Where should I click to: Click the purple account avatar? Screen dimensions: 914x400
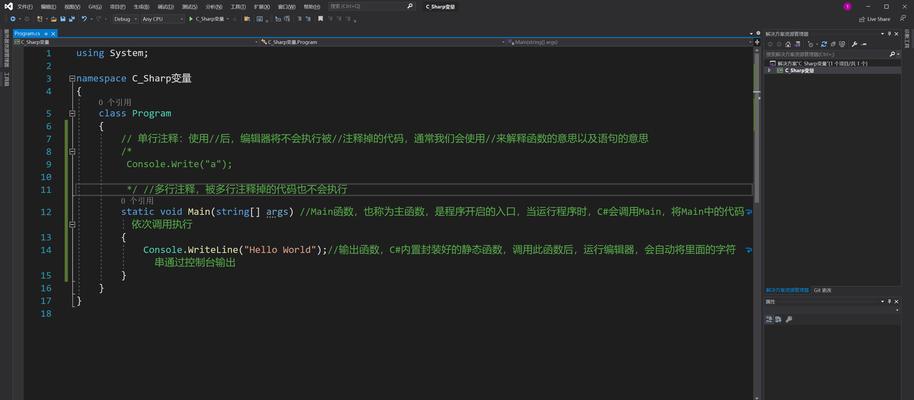[x=847, y=6]
